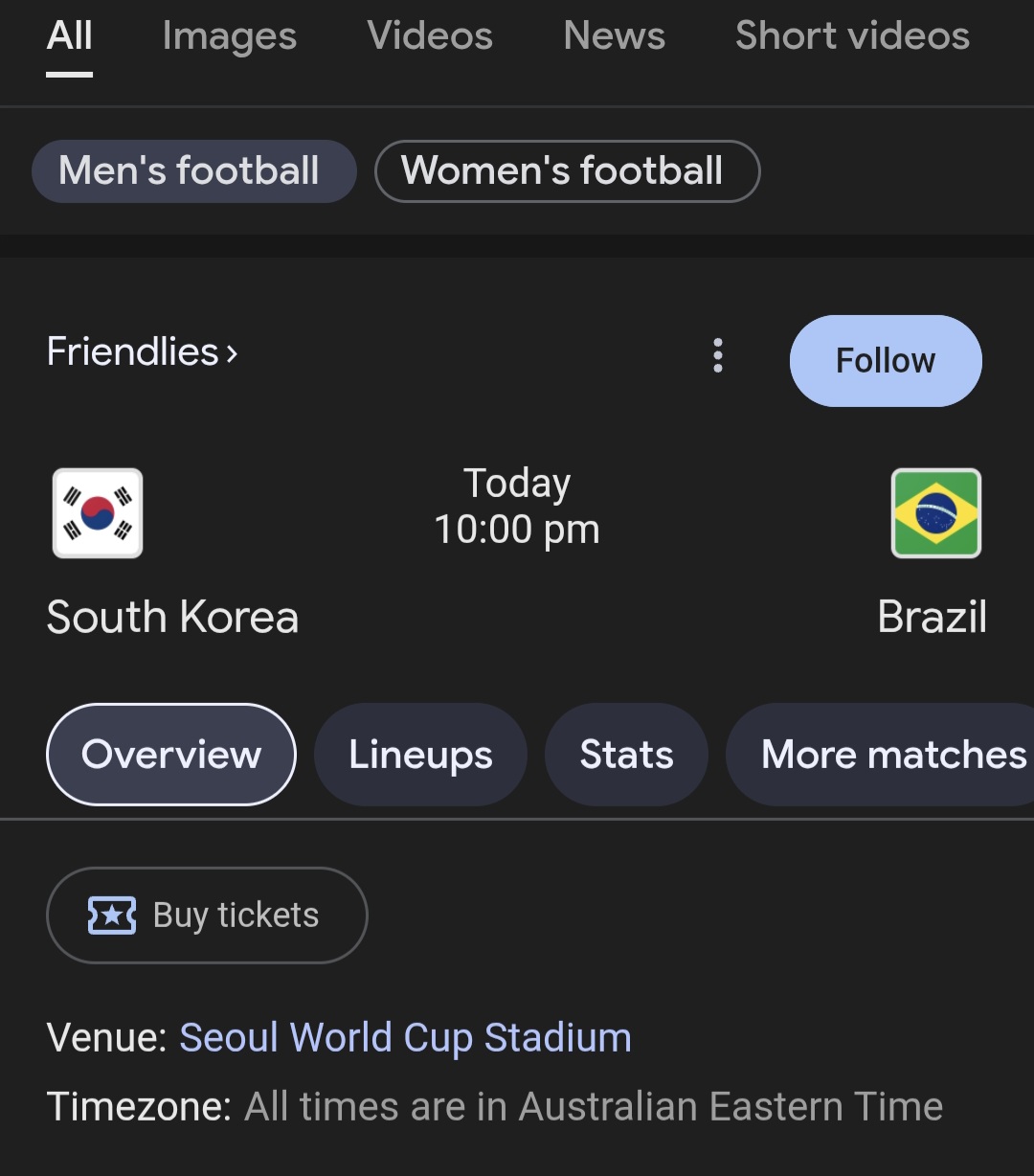Select the Women's football filter chip

tap(567, 171)
